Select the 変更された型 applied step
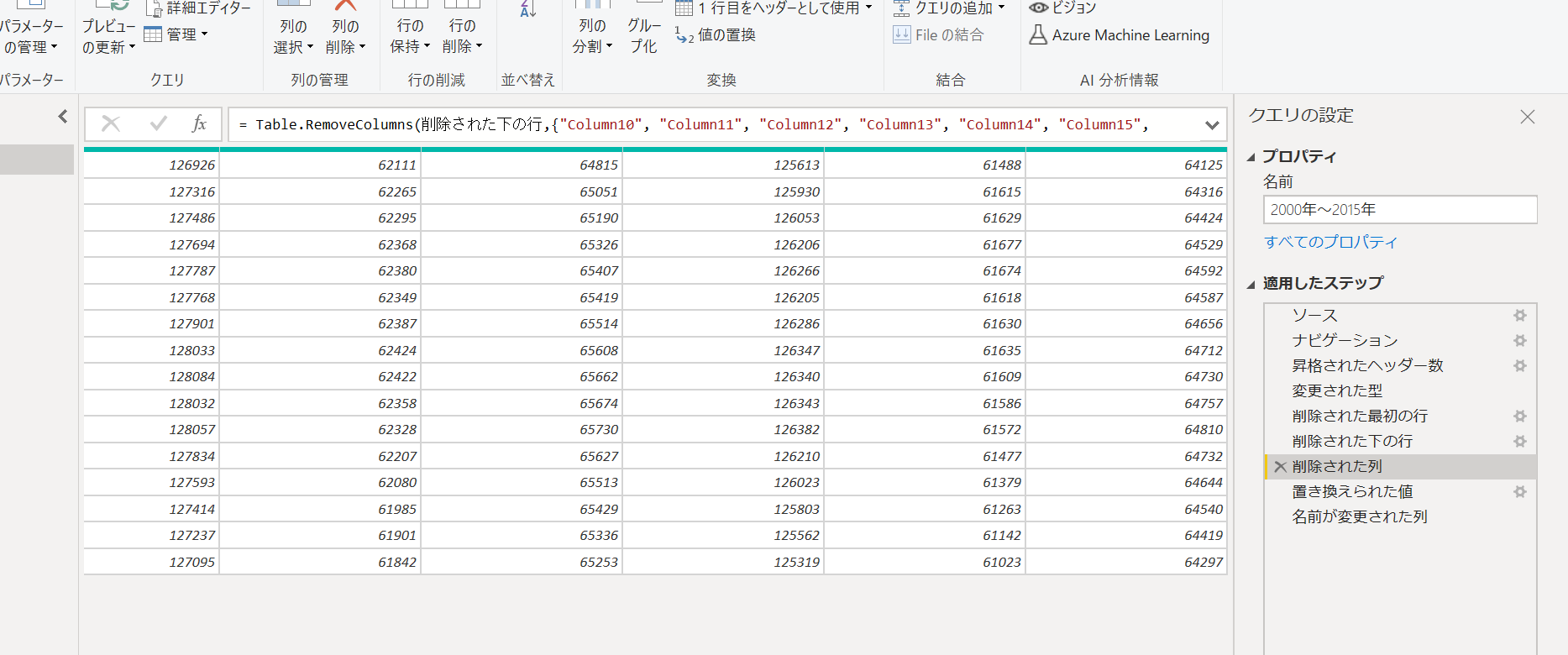1568x655 pixels. click(x=1336, y=391)
